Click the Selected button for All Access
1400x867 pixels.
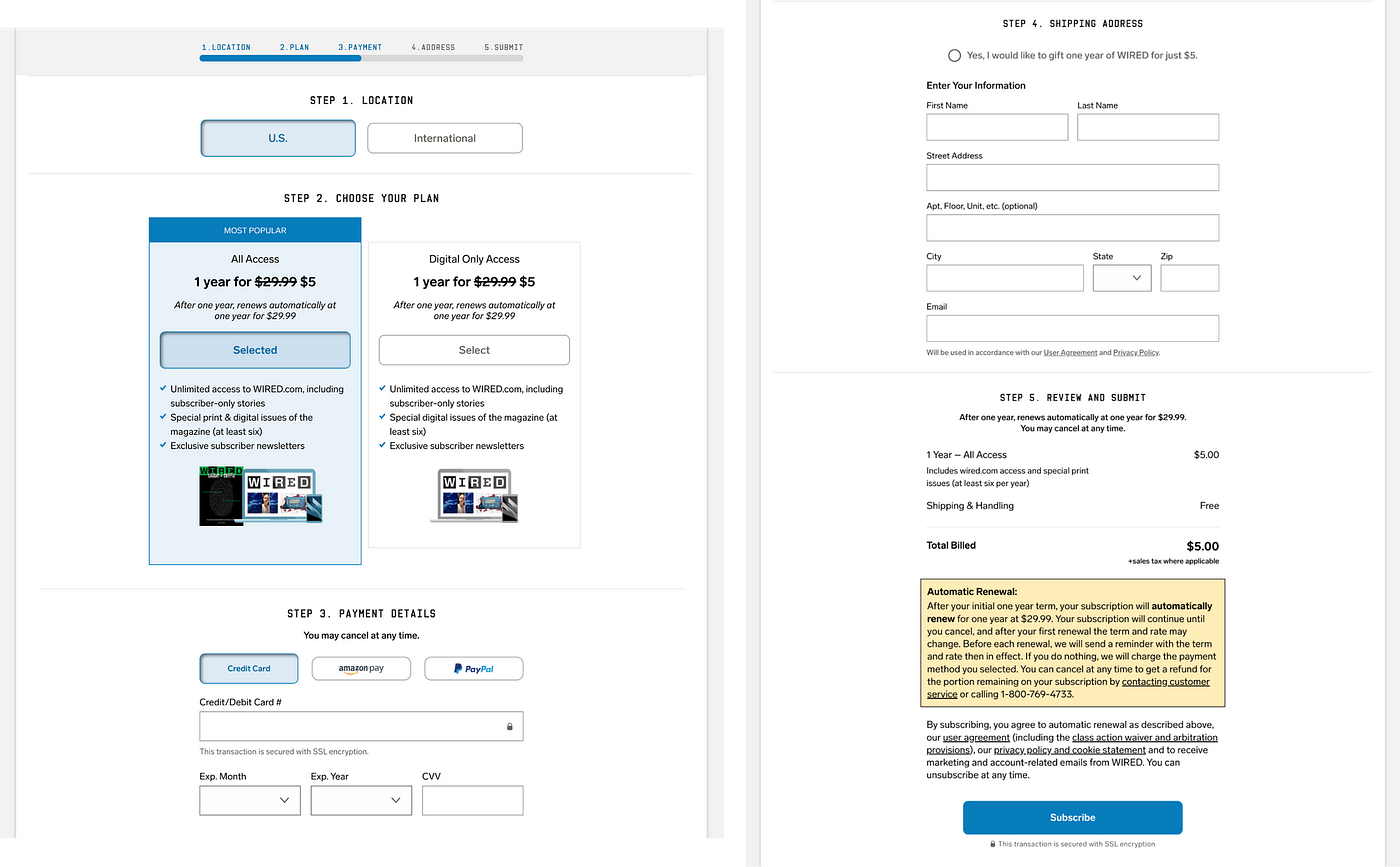(255, 350)
